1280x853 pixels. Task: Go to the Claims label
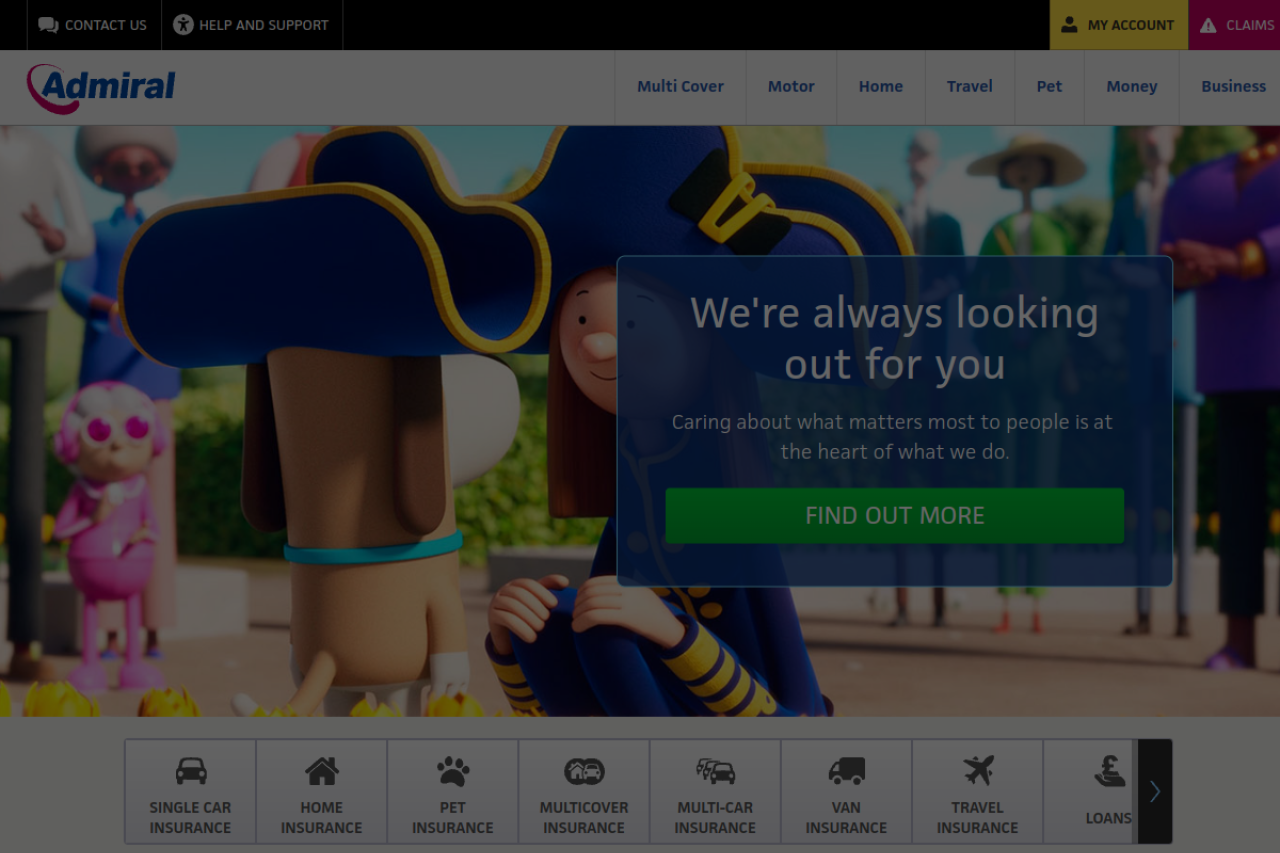pos(1250,25)
